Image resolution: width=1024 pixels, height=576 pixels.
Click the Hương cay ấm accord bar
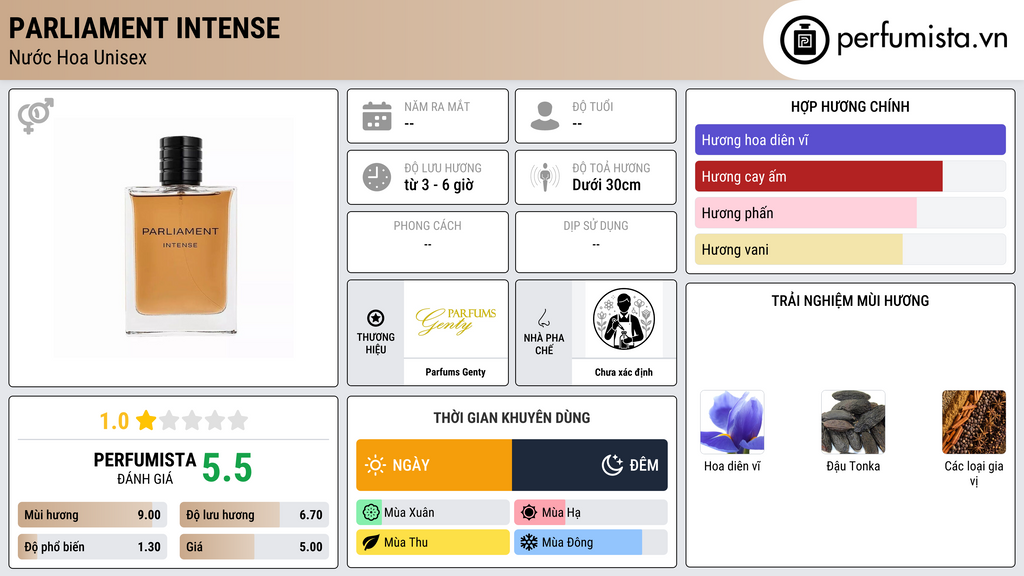pos(850,176)
